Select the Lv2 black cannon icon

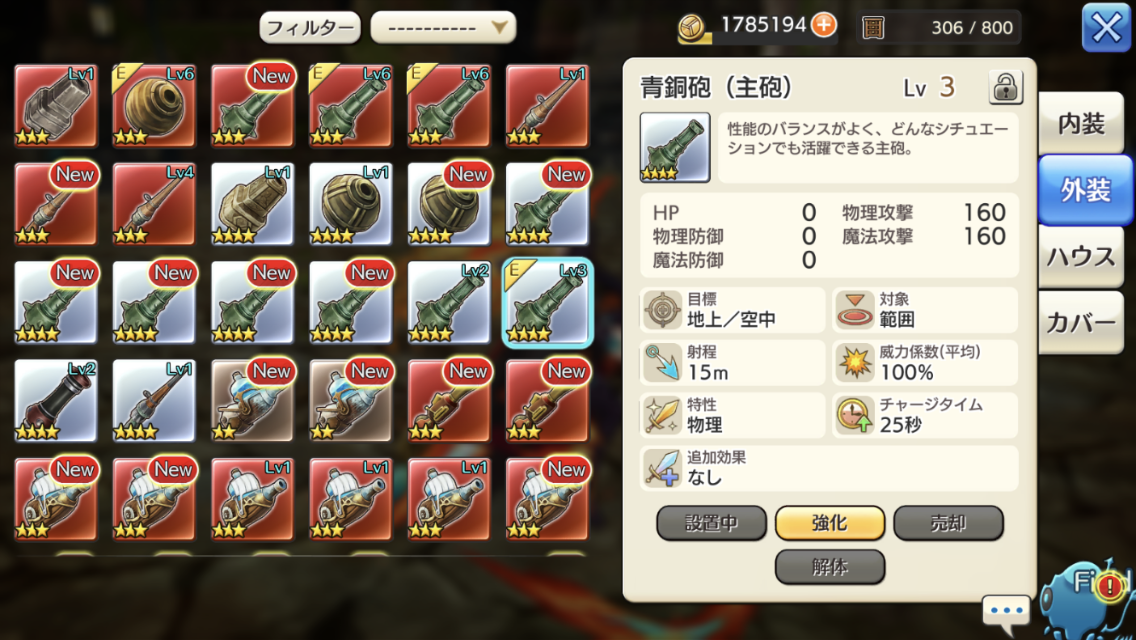pos(56,401)
